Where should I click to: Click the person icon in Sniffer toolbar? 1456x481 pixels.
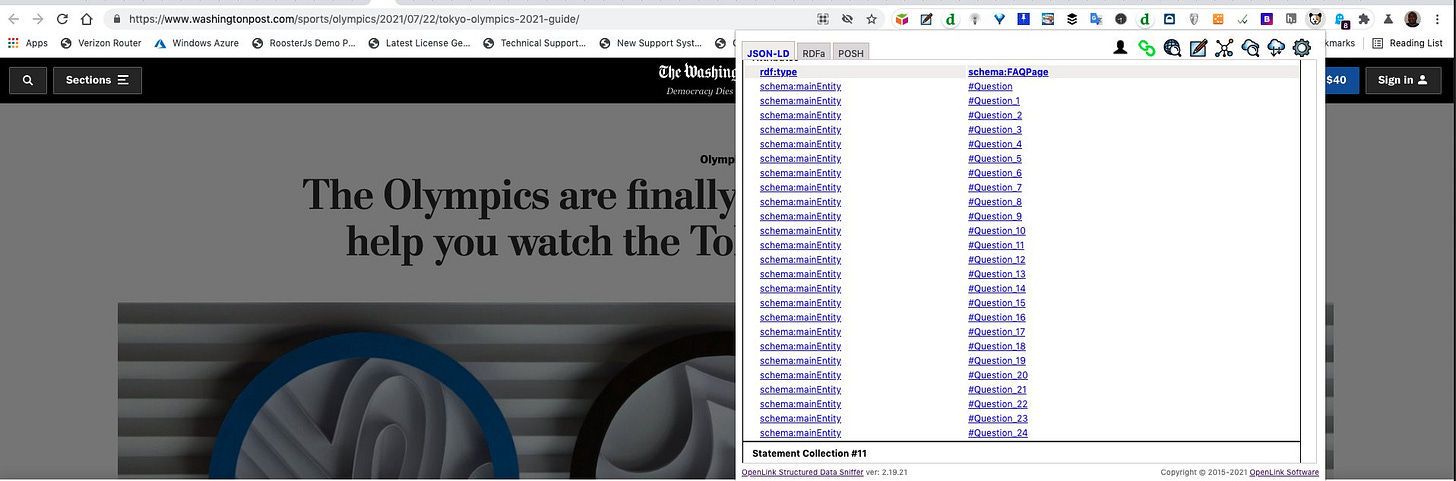point(1121,47)
